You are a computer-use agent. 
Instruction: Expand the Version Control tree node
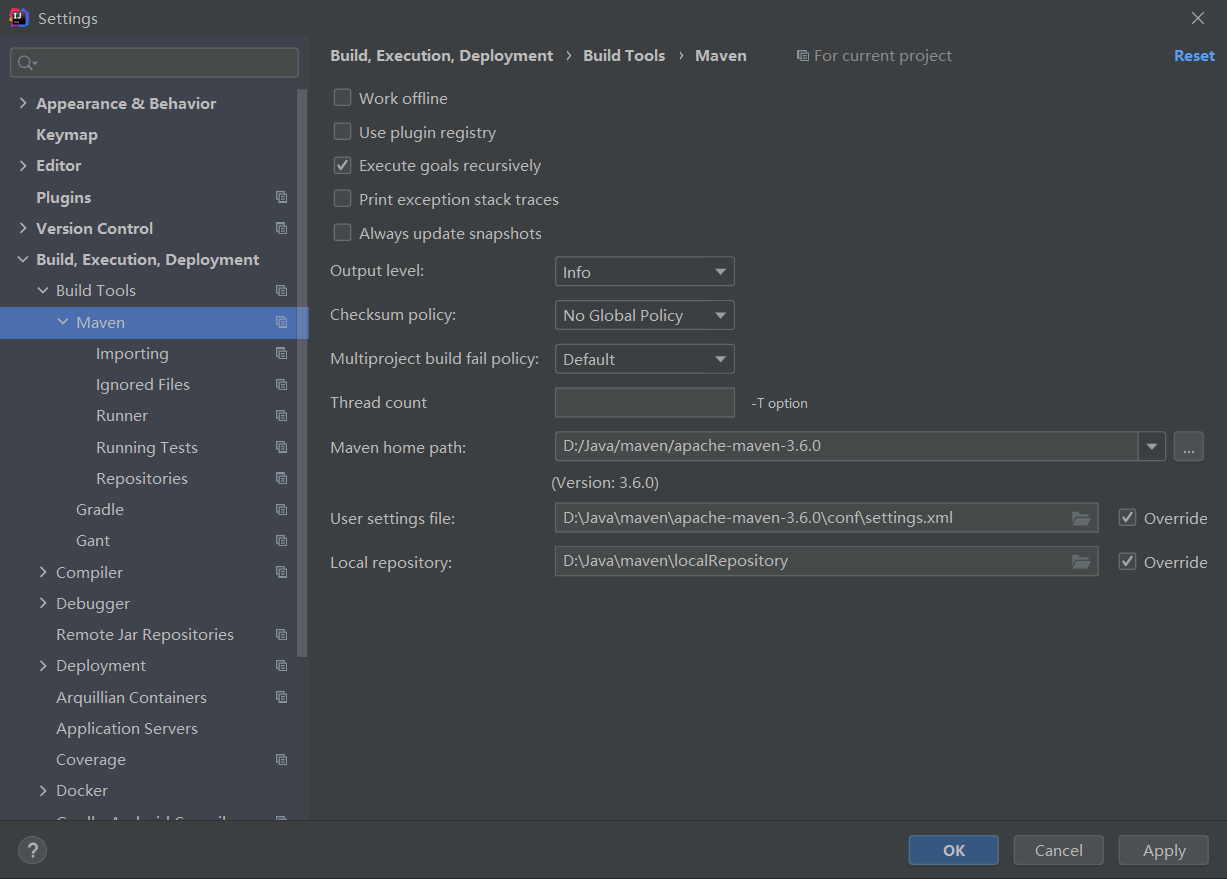[x=23, y=228]
